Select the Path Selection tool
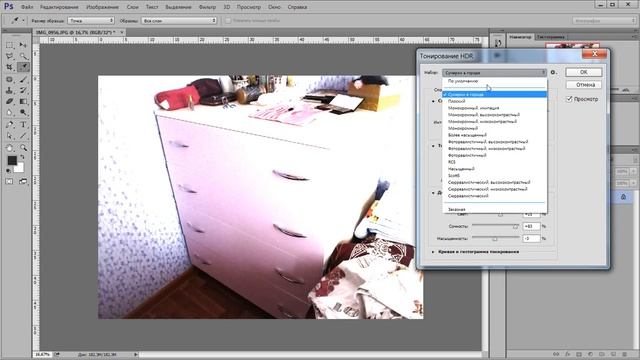The image size is (640, 360). 9,136
